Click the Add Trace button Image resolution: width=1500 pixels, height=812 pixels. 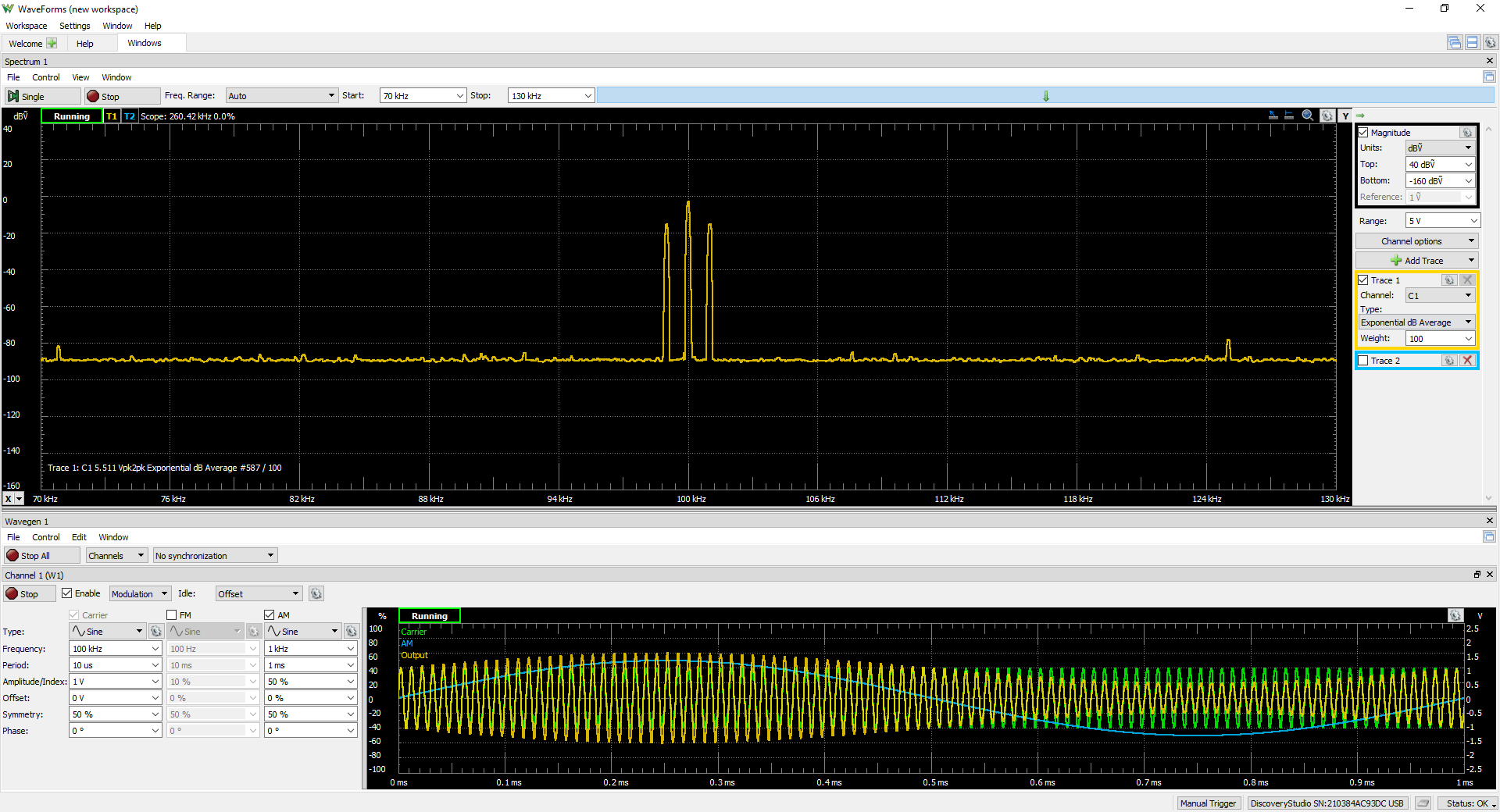(x=1416, y=261)
